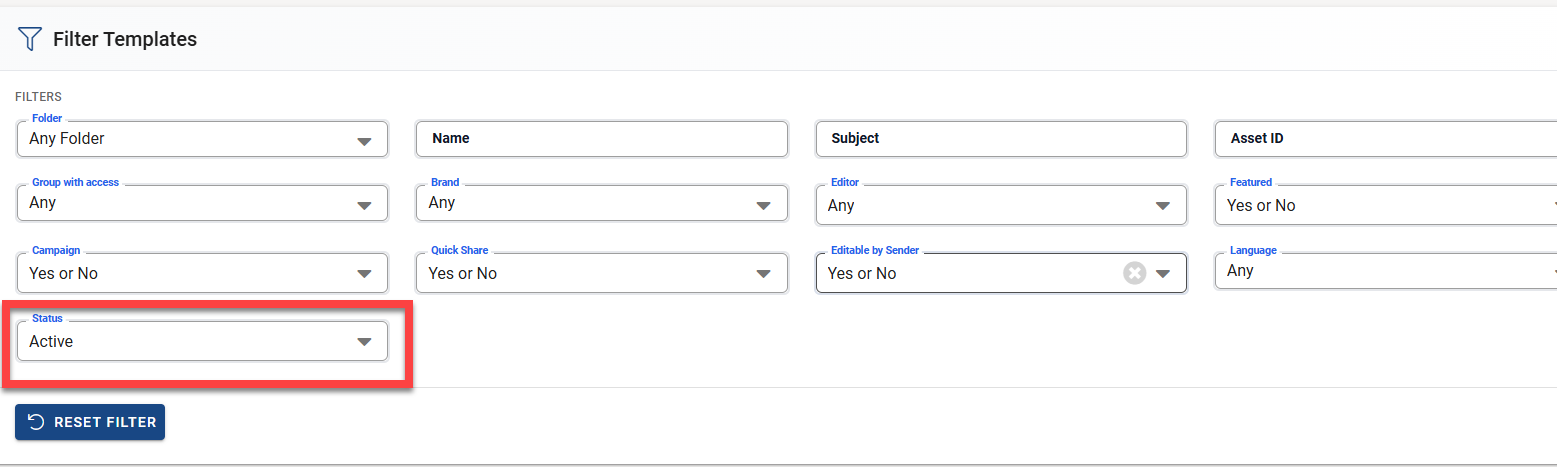Viewport: 1557px width, 467px height.
Task: Click the funnel Filter Templates icon
Action: [x=30, y=39]
